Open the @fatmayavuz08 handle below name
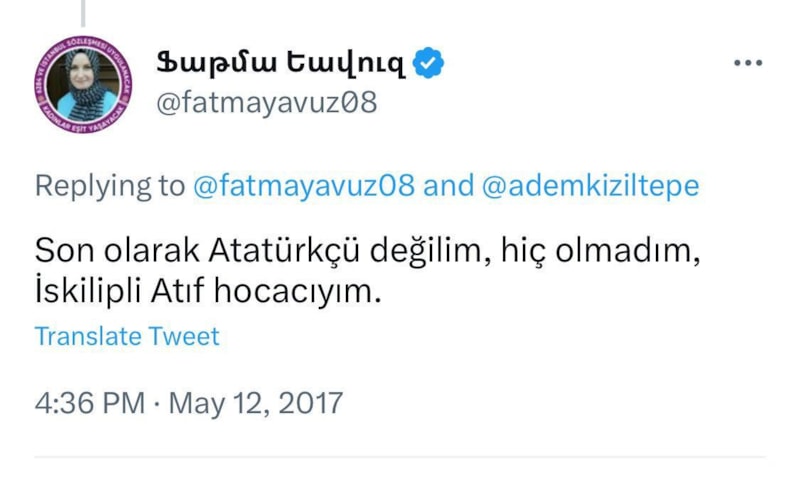The width and height of the screenshot is (800, 478). (x=267, y=102)
